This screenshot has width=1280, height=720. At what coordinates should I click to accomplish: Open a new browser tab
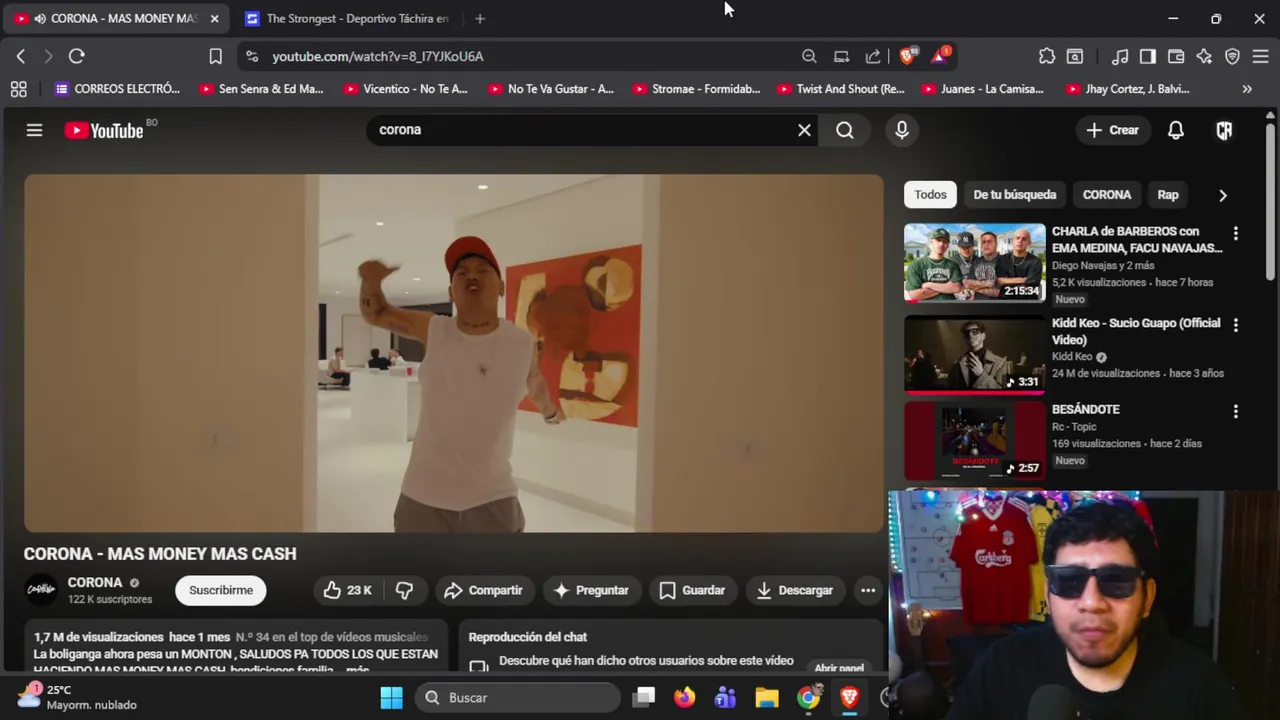click(x=480, y=18)
